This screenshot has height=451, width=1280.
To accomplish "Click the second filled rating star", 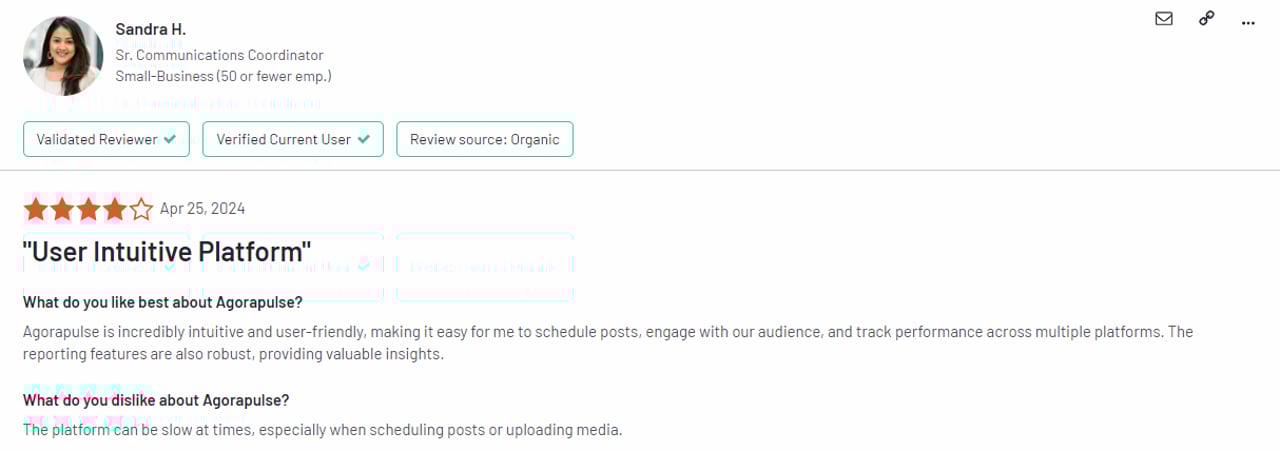I will [x=62, y=209].
